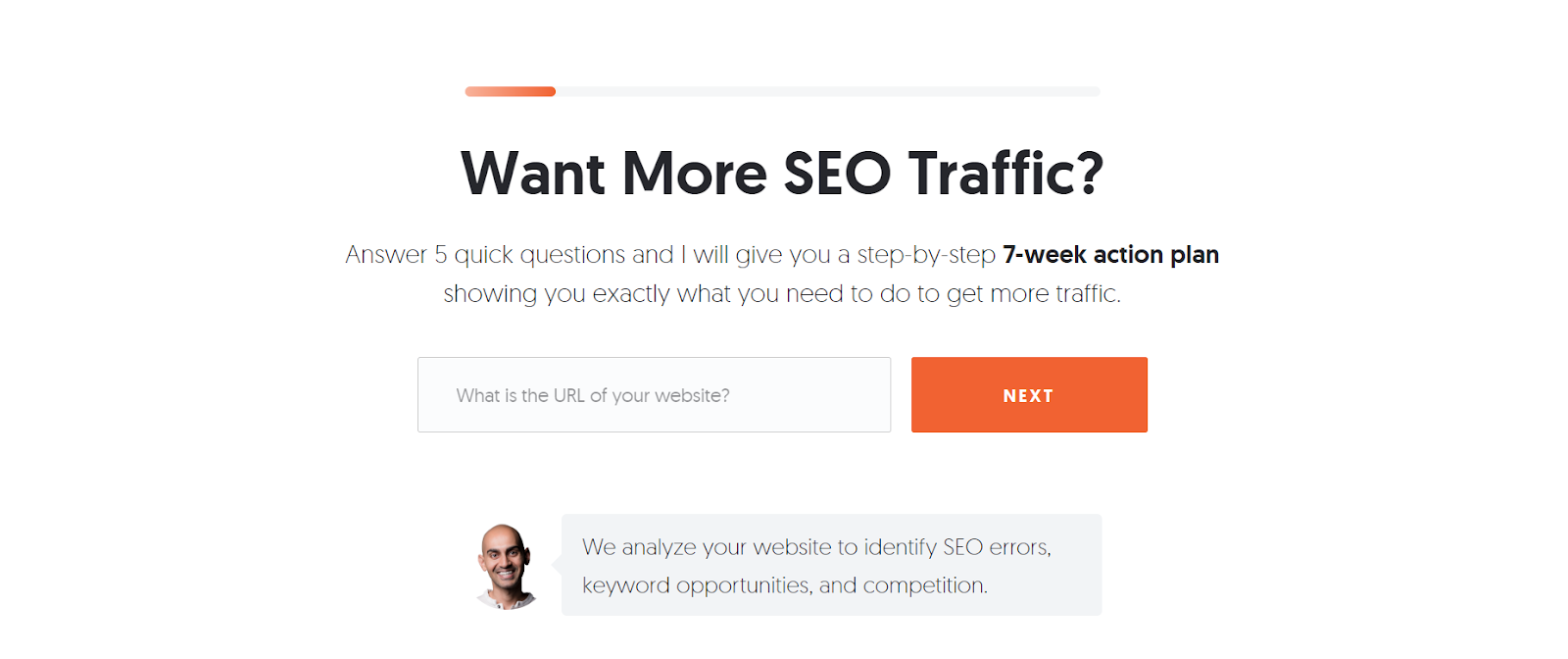Click the man's avatar photo
1568x659 pixels.
tap(507, 566)
